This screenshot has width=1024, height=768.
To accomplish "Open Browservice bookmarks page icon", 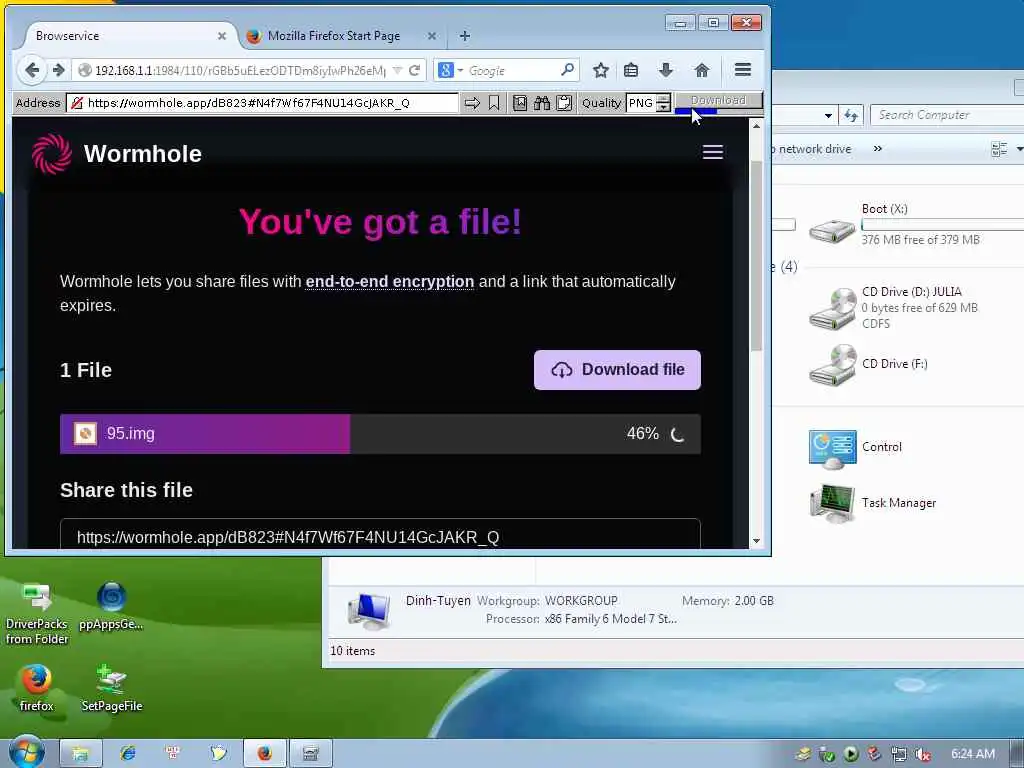I will click(520, 103).
